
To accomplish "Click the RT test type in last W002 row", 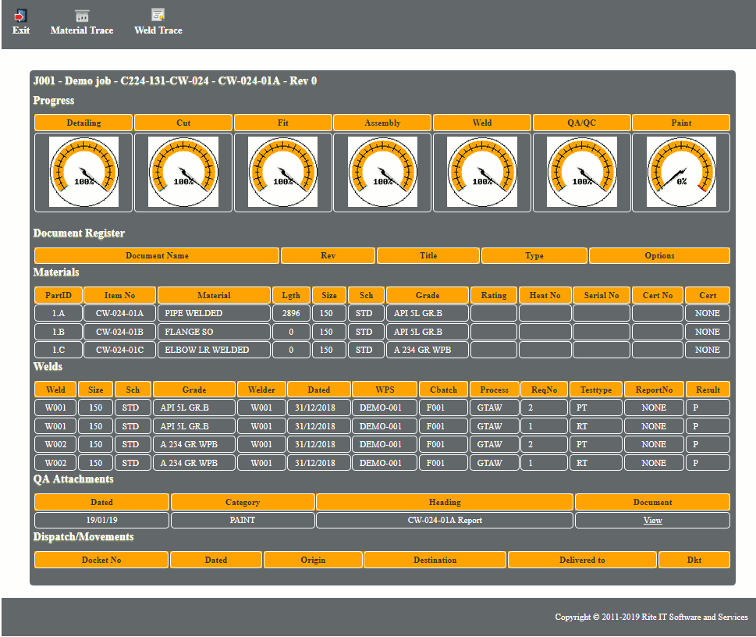I will tap(596, 463).
